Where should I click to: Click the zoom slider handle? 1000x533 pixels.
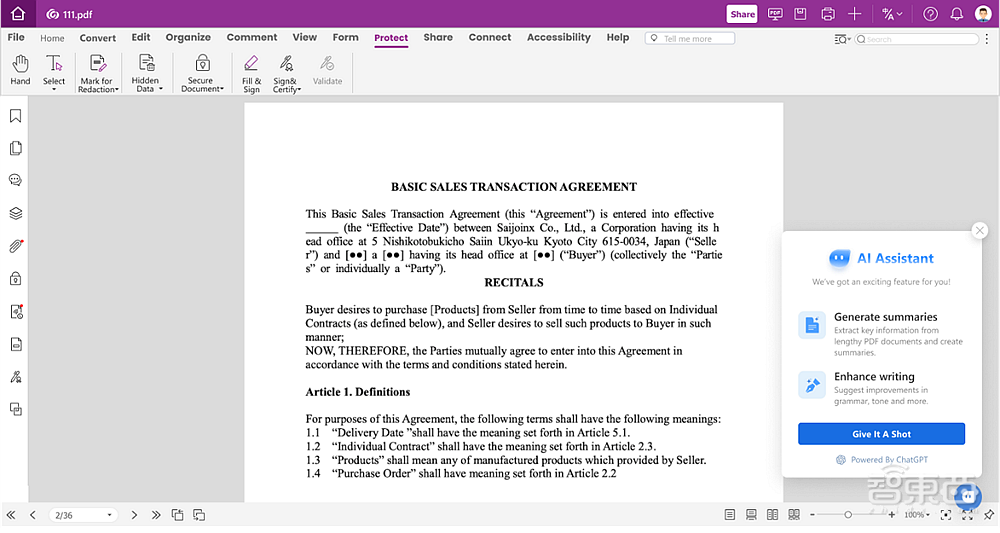848,515
